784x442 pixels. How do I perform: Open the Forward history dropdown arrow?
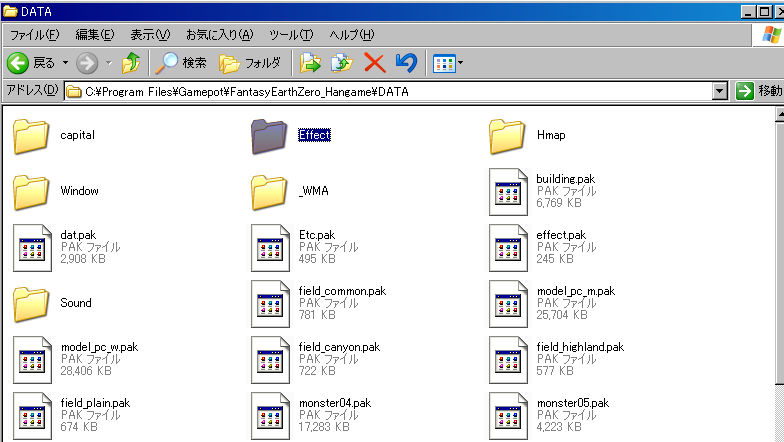coord(108,63)
